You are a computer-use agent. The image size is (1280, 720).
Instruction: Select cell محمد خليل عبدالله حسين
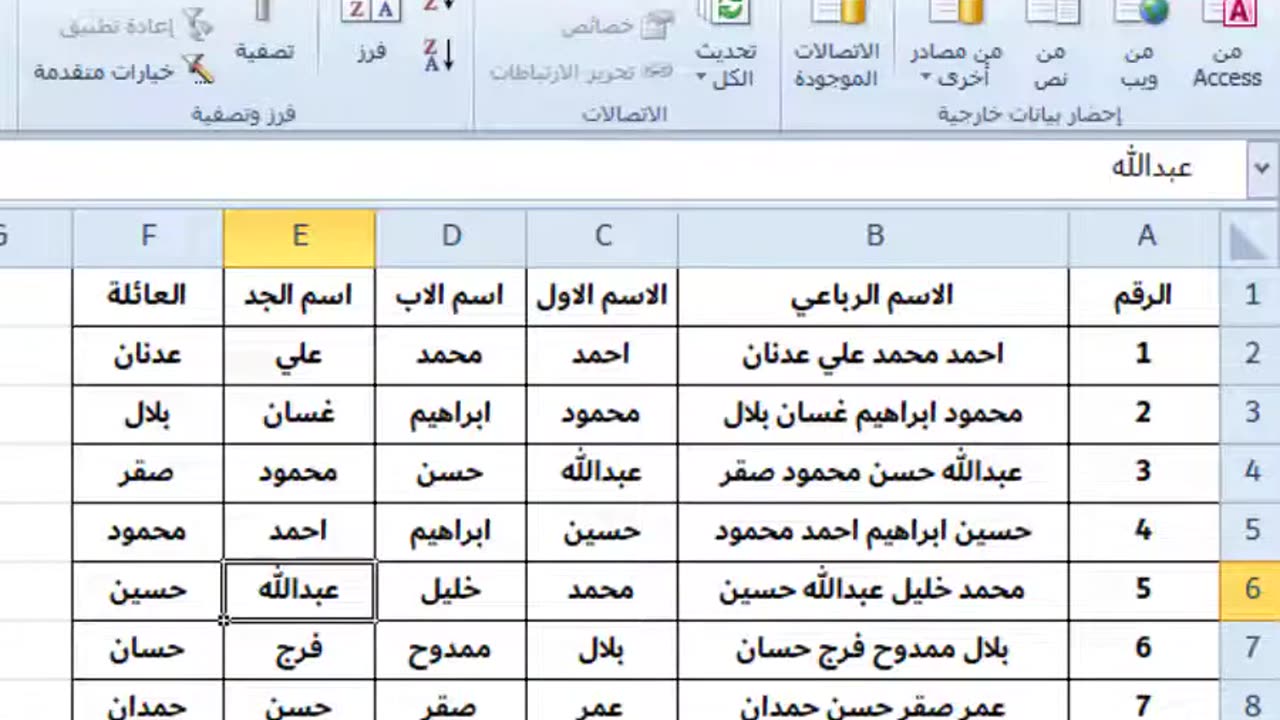[x=874, y=591]
